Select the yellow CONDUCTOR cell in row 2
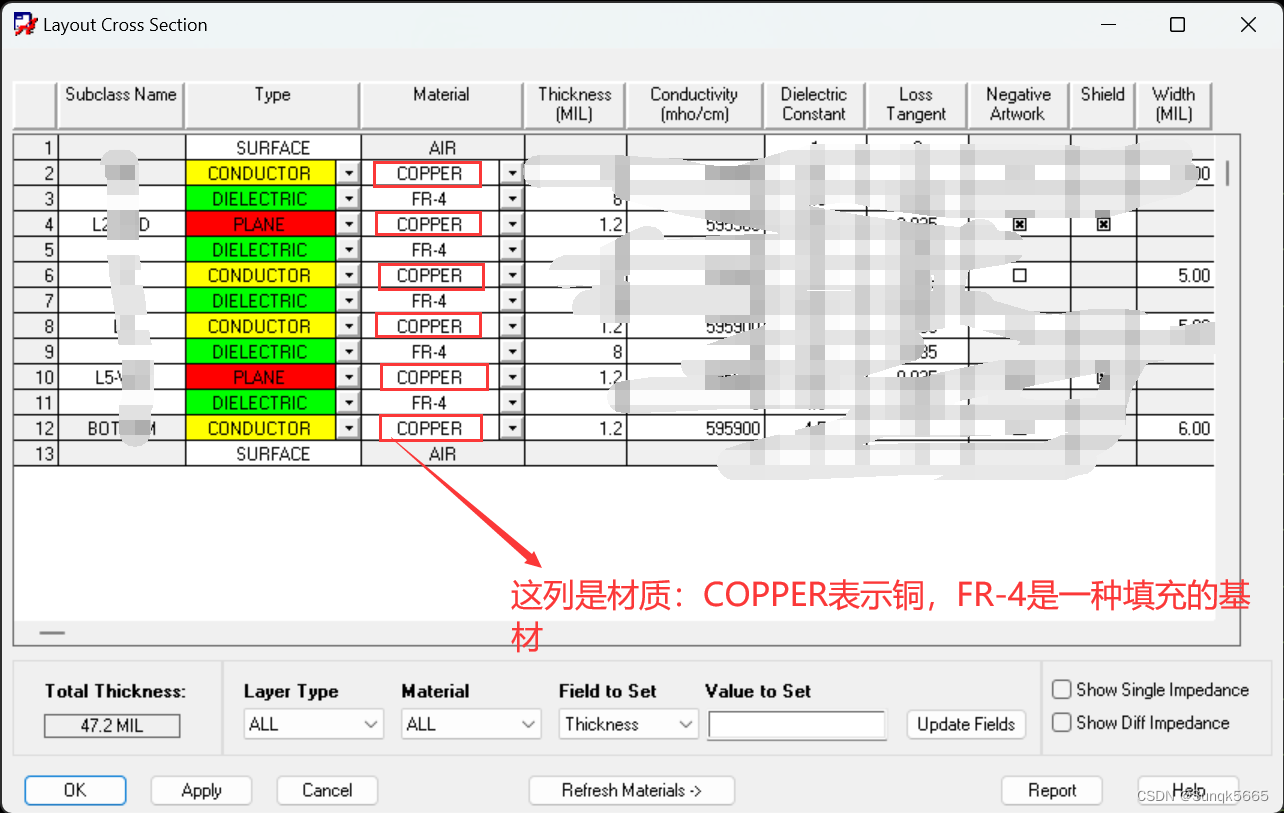 pyautogui.click(x=262, y=173)
